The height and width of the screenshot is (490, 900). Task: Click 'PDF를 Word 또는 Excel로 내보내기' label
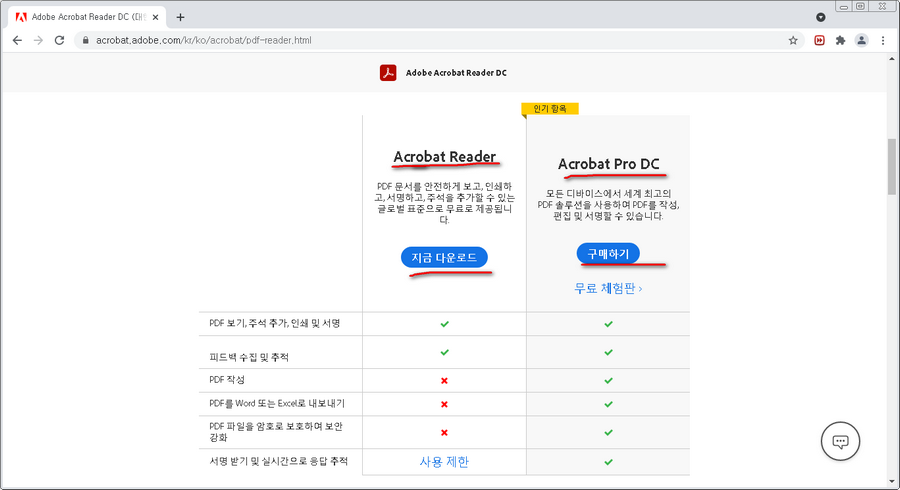pyautogui.click(x=277, y=403)
